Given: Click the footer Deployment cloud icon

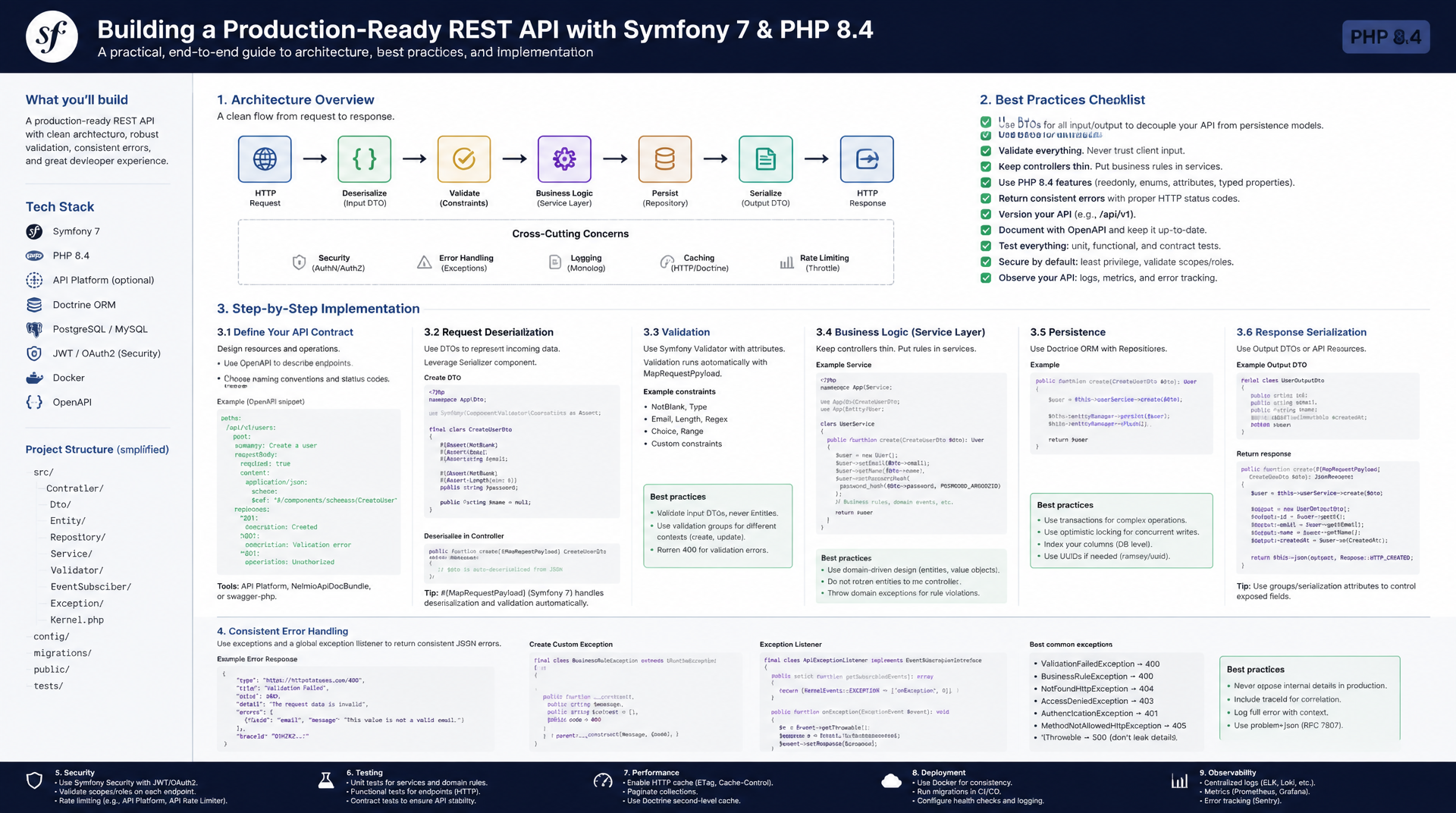Looking at the screenshot, I should pos(892,780).
